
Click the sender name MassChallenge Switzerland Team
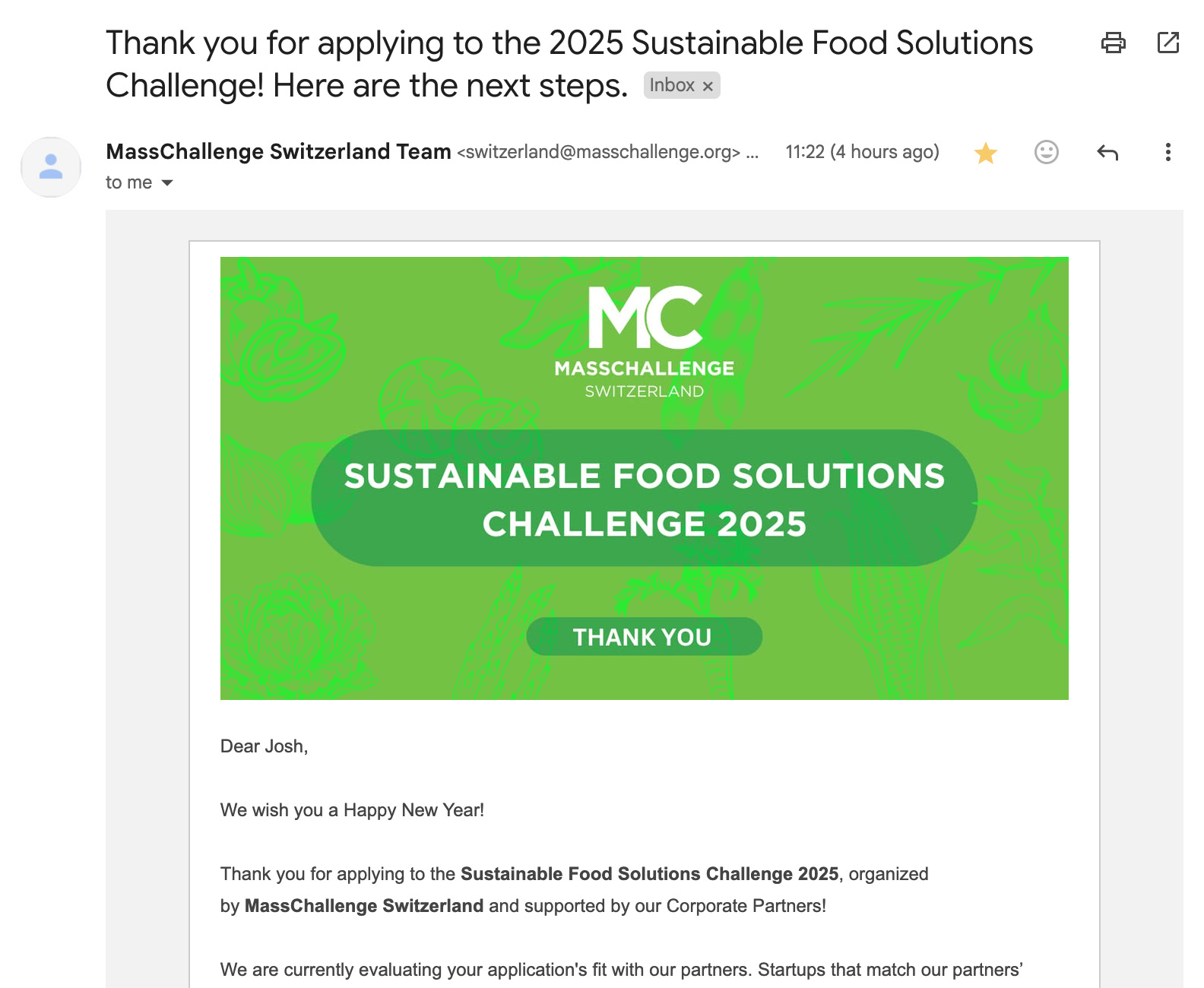click(278, 152)
